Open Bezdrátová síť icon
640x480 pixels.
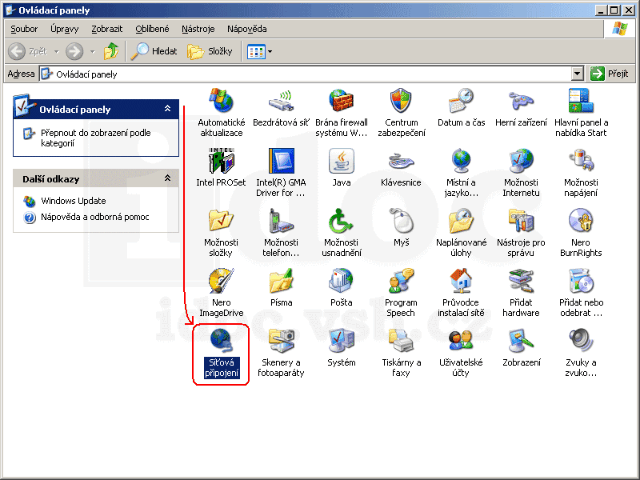pos(281,101)
